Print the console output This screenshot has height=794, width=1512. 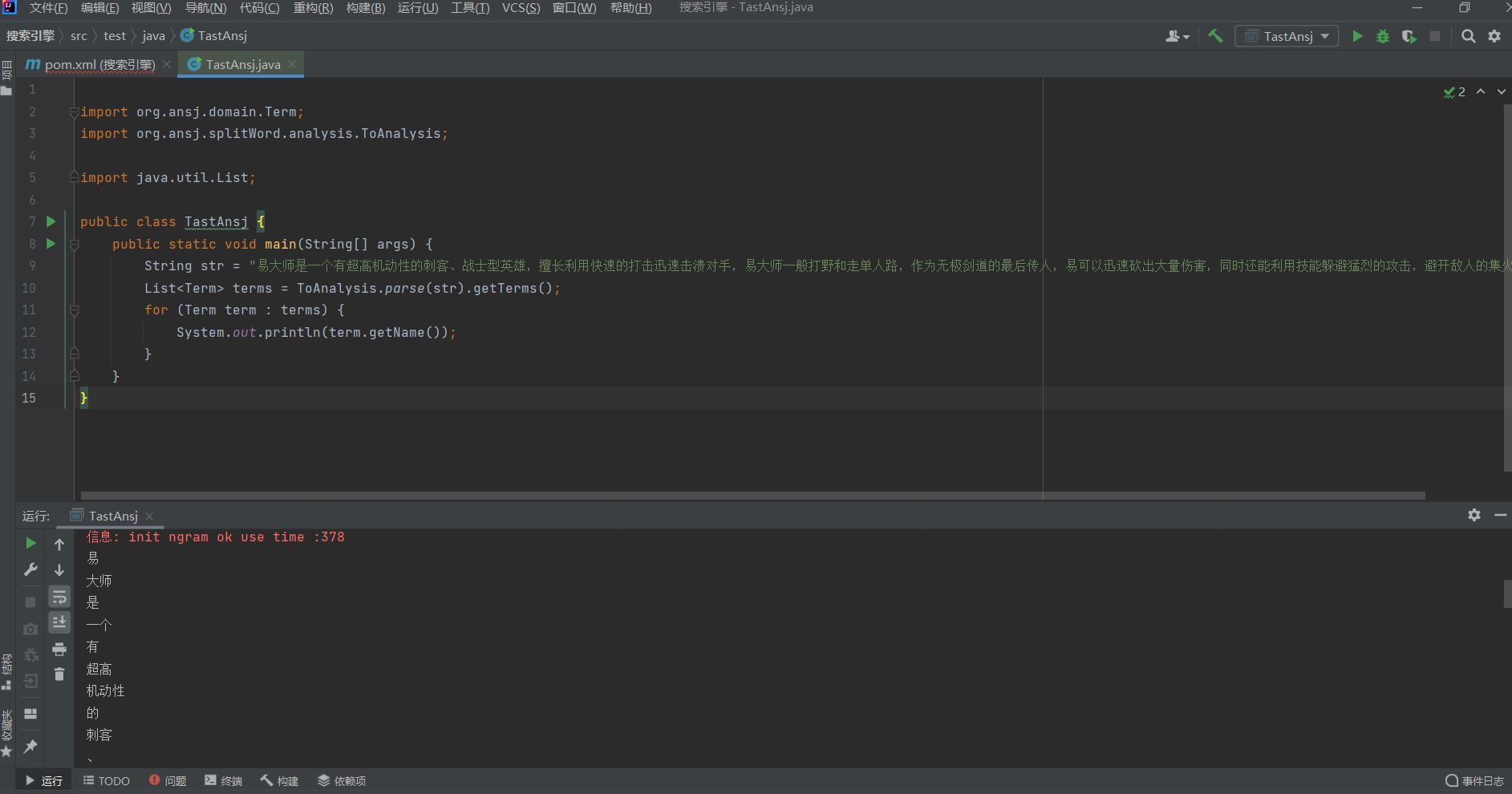tap(59, 649)
